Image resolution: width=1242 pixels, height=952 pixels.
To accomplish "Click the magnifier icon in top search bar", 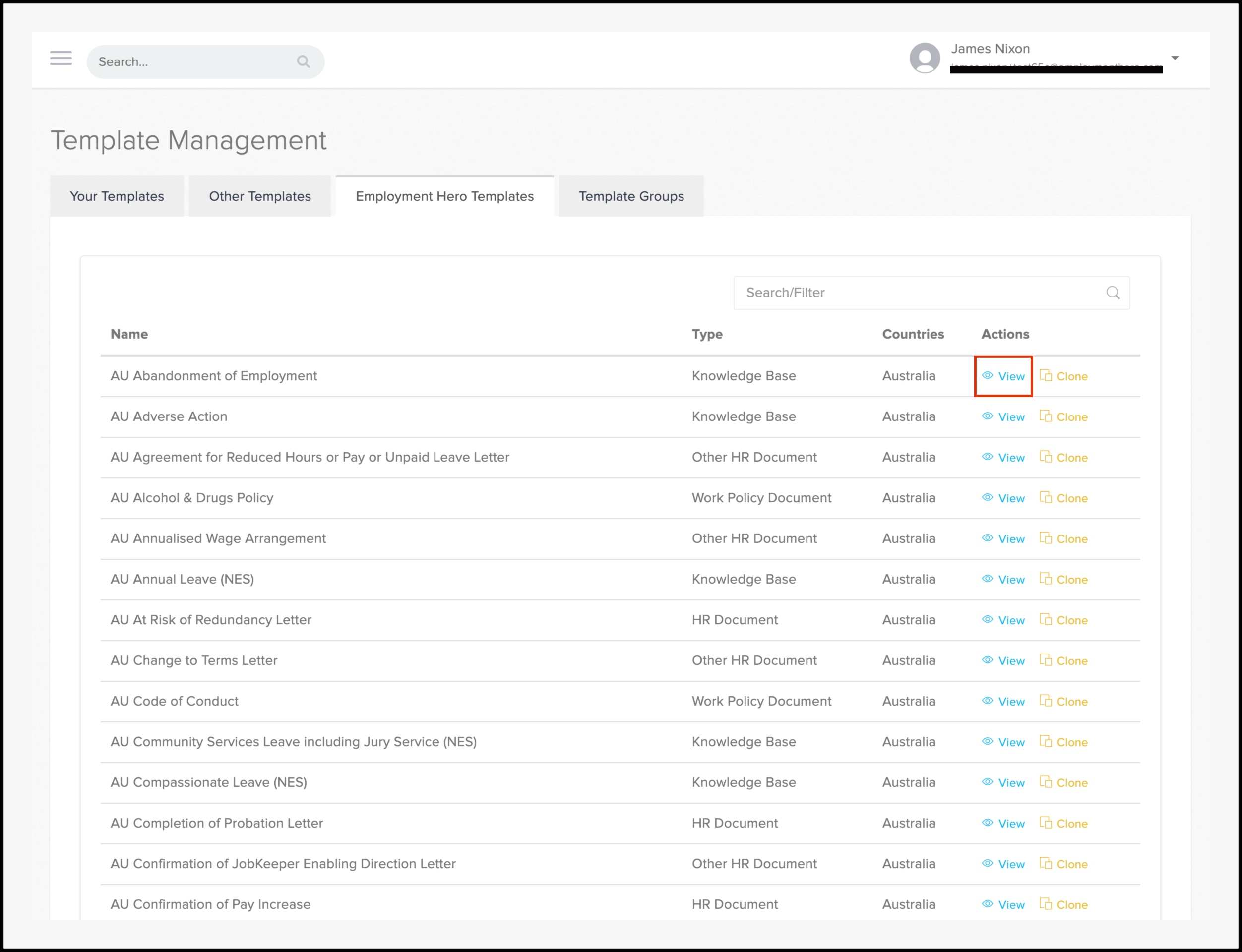I will (303, 62).
